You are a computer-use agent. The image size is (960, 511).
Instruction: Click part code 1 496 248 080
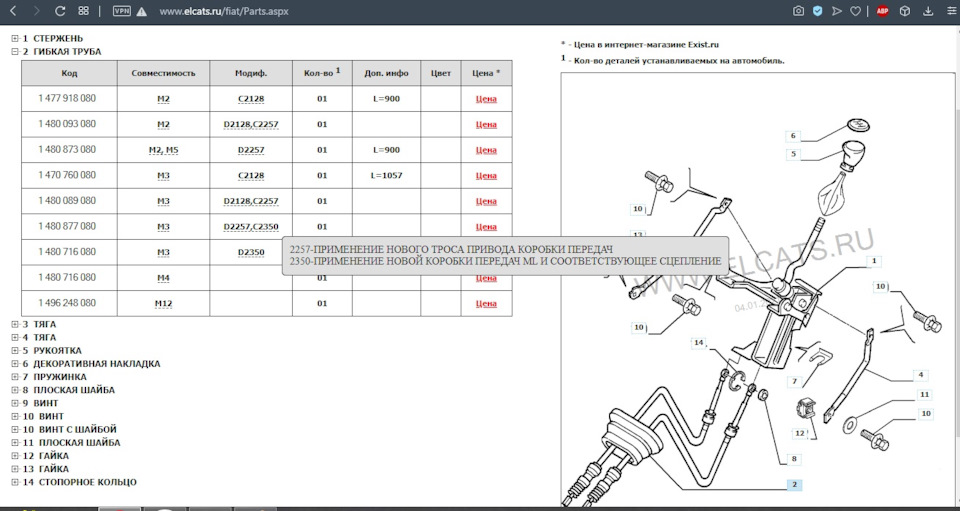[x=67, y=303]
